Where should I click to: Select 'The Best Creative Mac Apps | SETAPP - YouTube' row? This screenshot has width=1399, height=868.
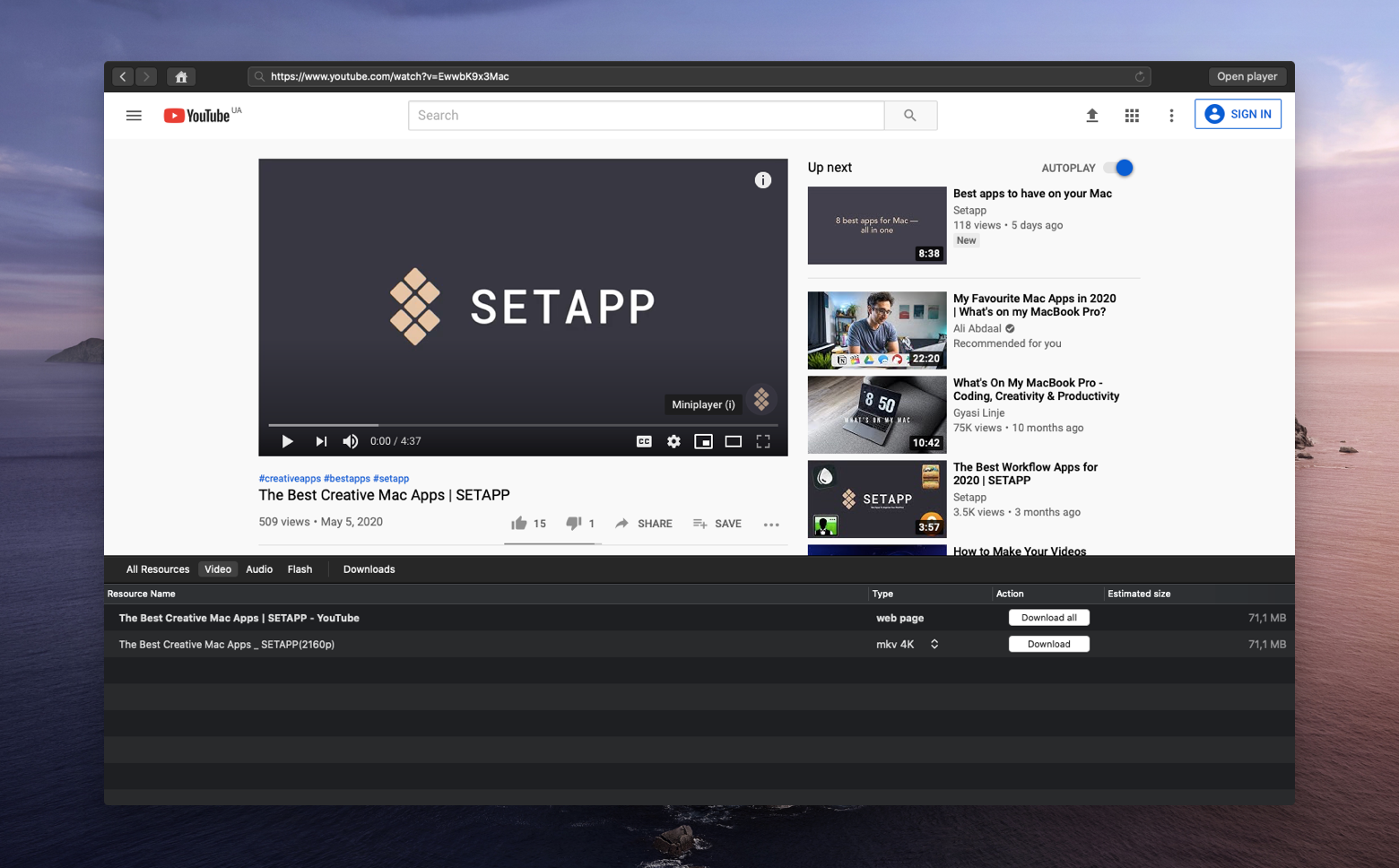[x=699, y=618]
